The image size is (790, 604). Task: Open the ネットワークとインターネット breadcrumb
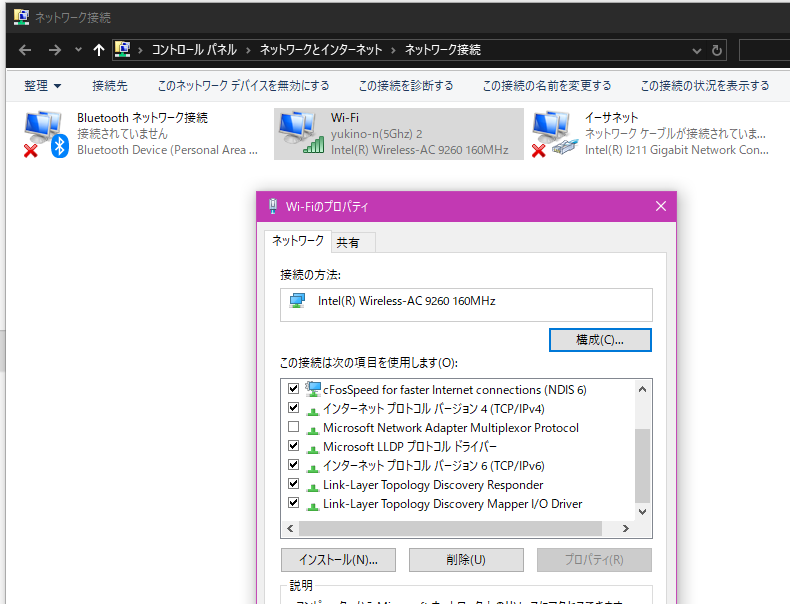pyautogui.click(x=321, y=50)
